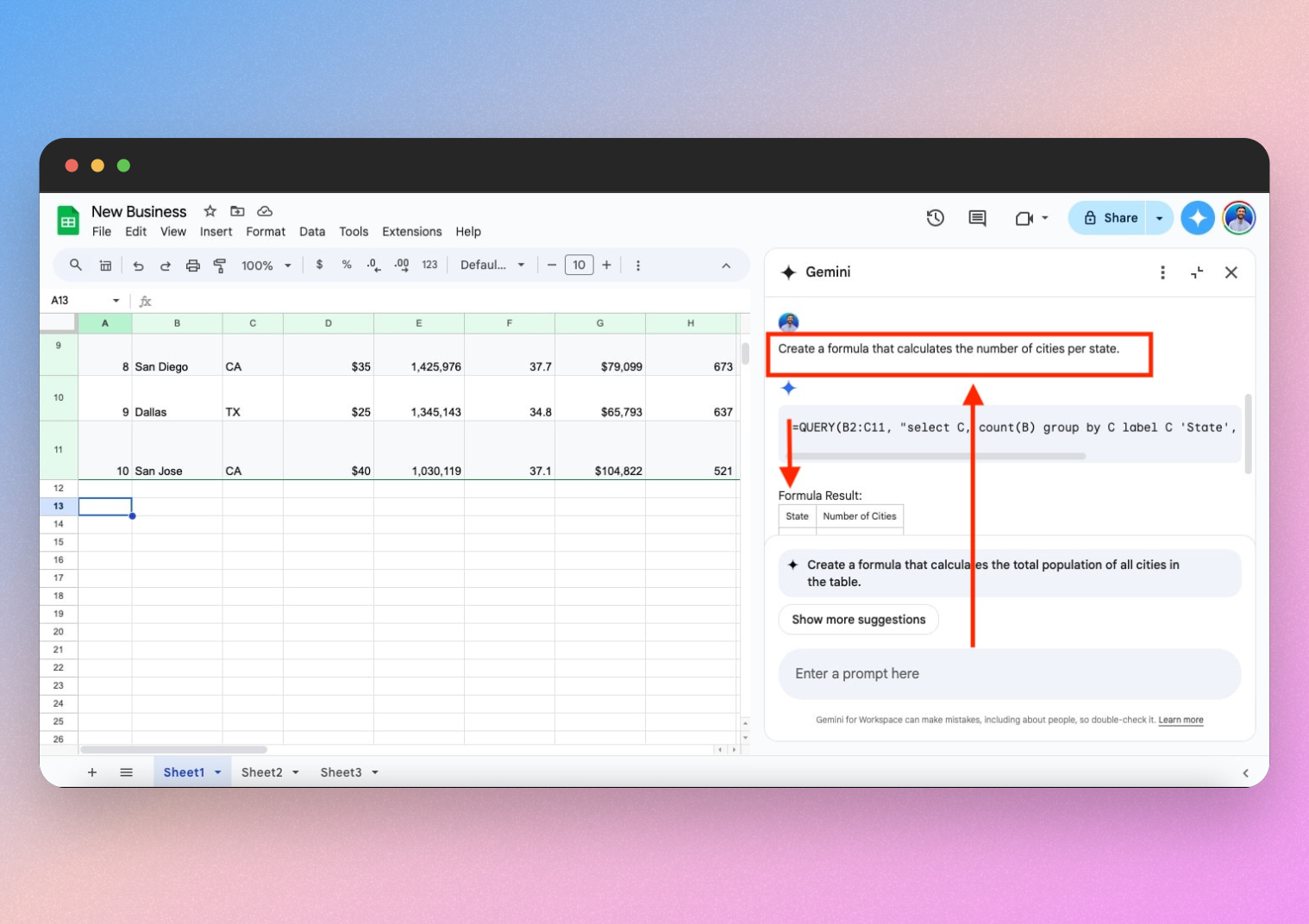Click the undo arrow in toolbar
Viewport: 1309px width, 924px height.
(138, 265)
